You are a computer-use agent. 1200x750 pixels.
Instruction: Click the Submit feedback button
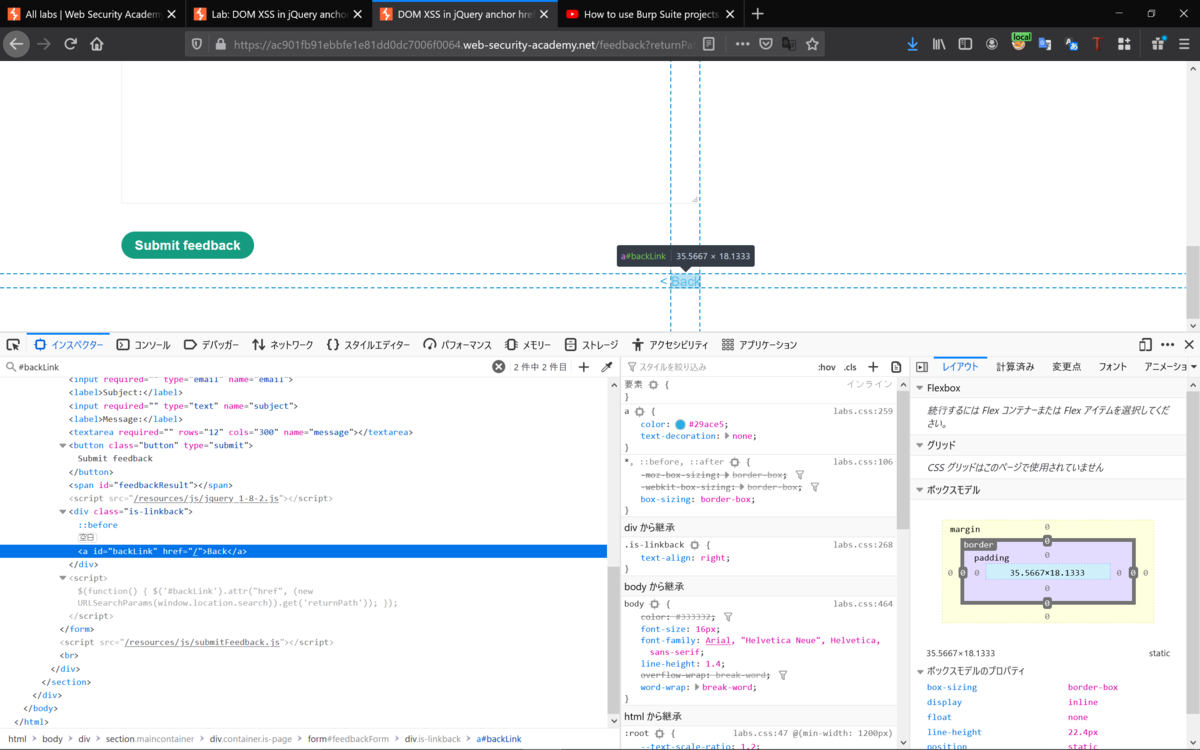pyautogui.click(x=187, y=245)
